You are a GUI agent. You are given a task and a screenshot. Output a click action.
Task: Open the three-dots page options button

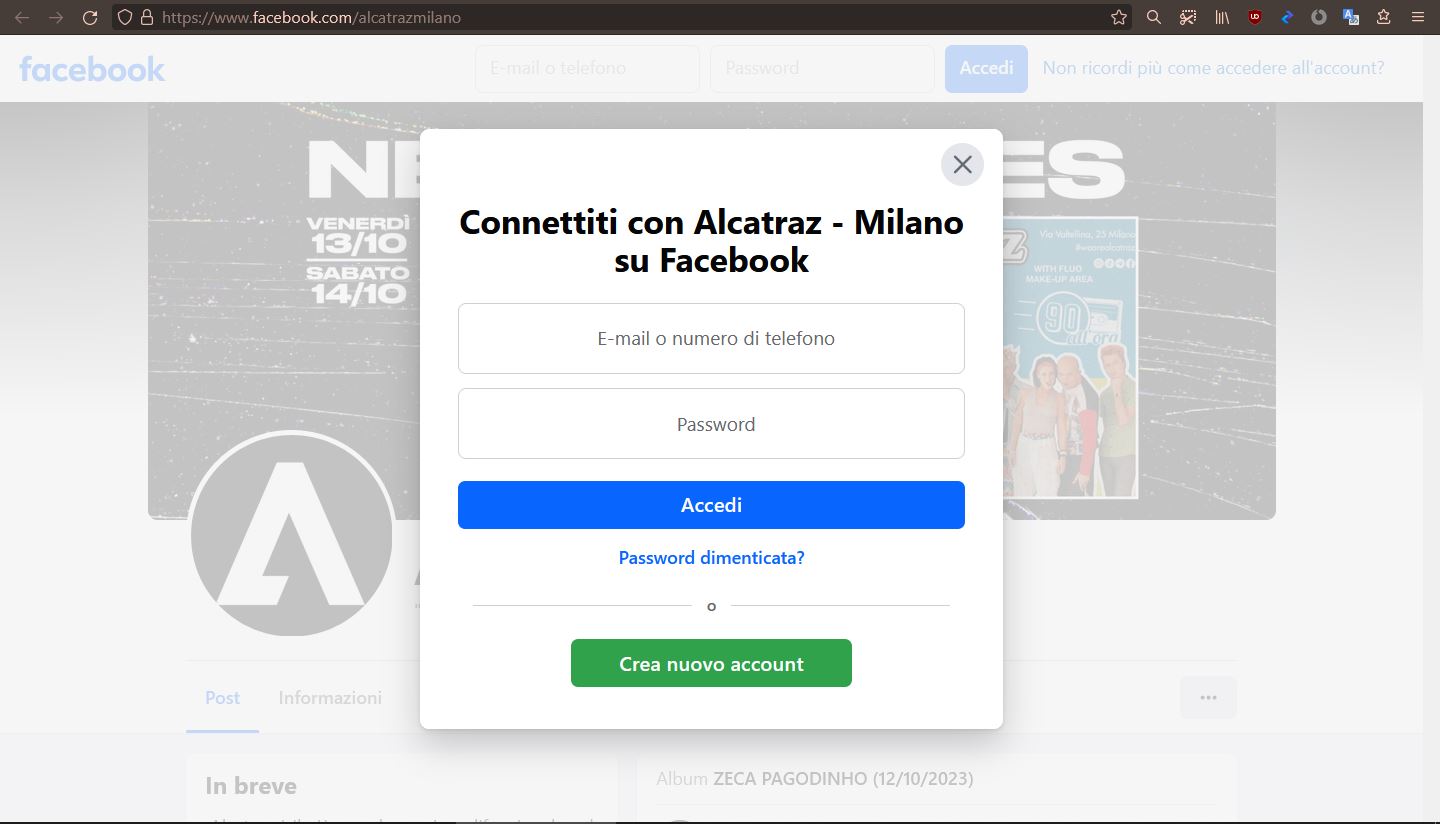(1208, 697)
